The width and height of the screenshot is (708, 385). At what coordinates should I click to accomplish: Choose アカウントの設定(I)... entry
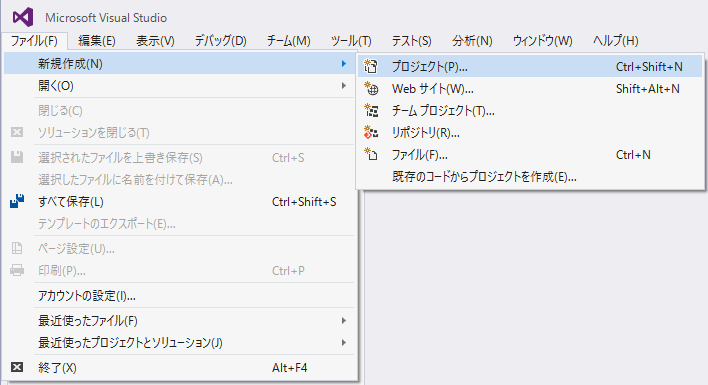(179, 296)
